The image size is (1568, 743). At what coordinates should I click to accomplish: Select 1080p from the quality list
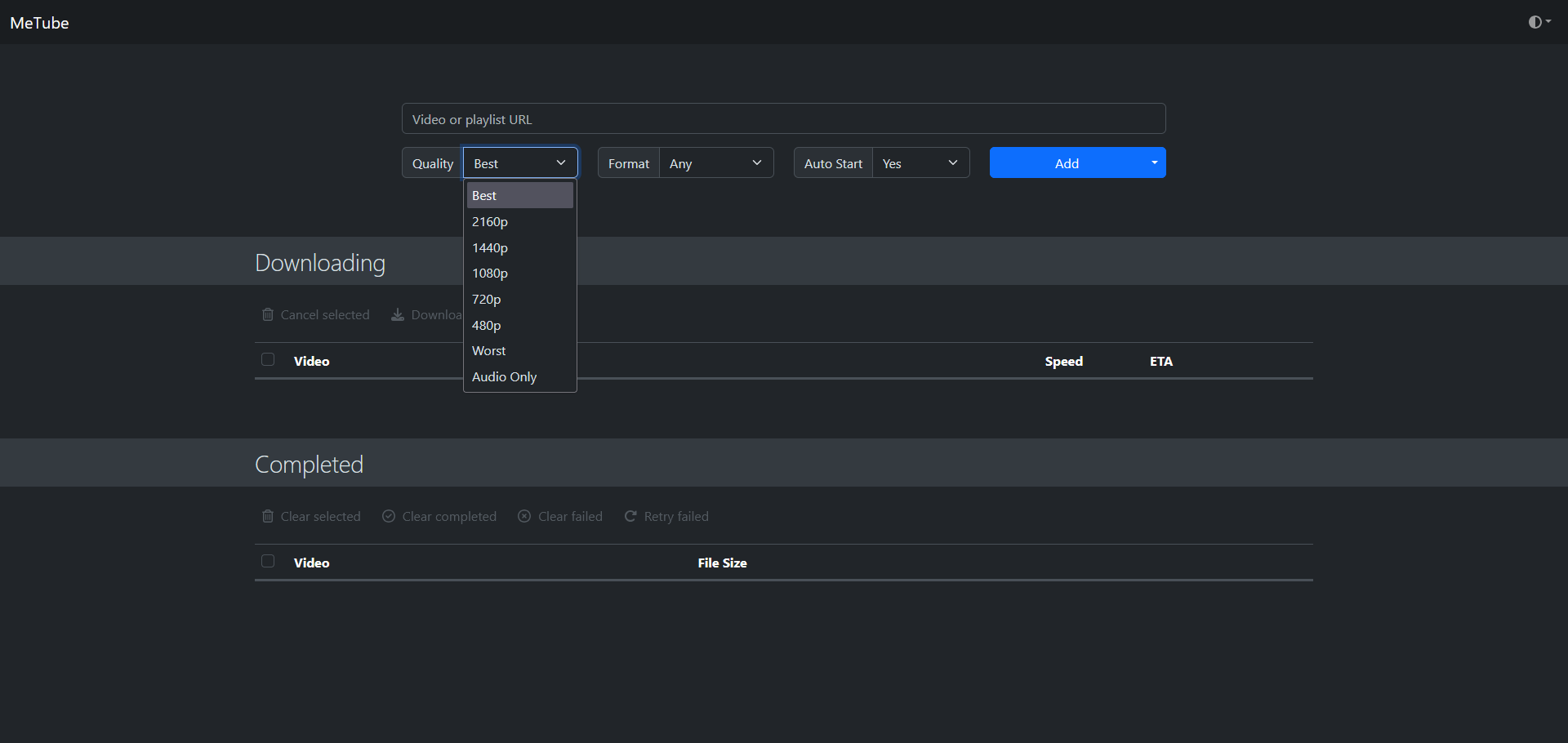520,273
